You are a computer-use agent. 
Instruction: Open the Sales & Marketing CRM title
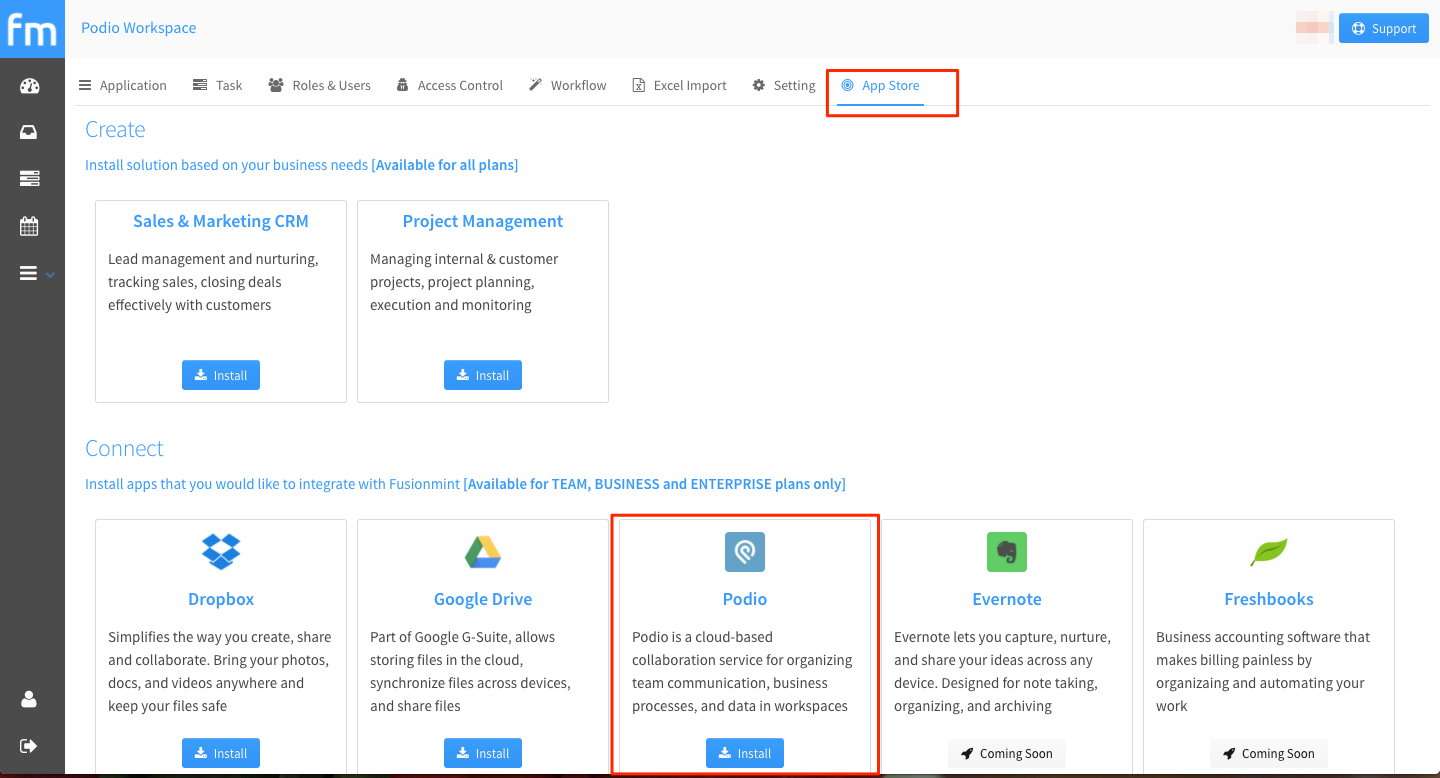click(x=221, y=221)
